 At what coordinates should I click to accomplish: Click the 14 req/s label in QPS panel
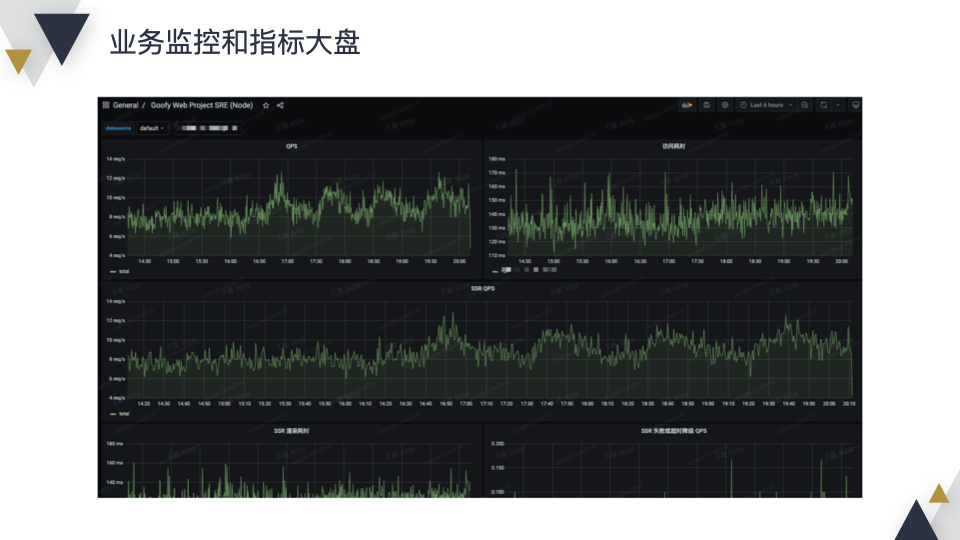(x=116, y=159)
